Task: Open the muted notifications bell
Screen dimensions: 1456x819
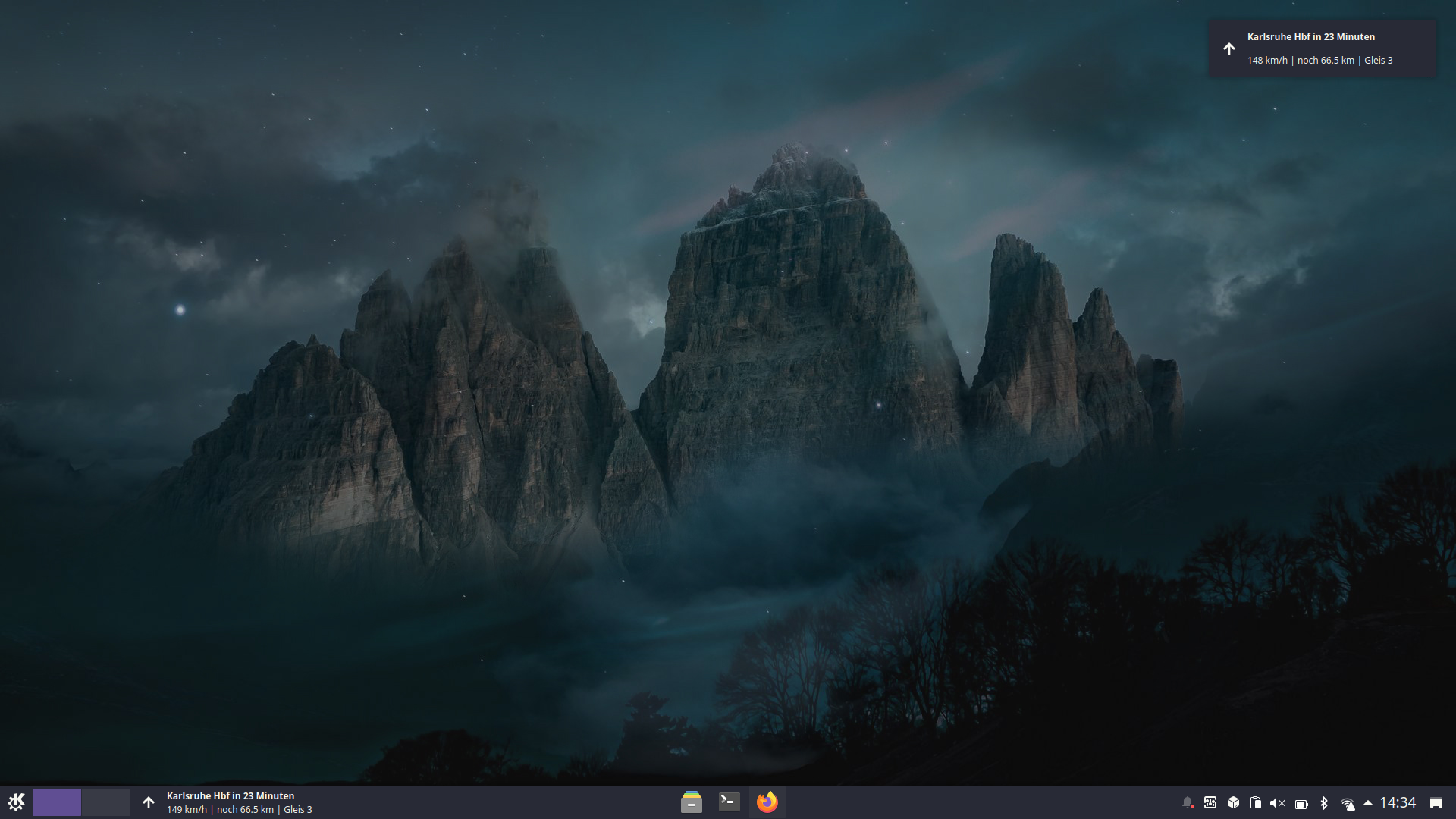Action: (1188, 803)
